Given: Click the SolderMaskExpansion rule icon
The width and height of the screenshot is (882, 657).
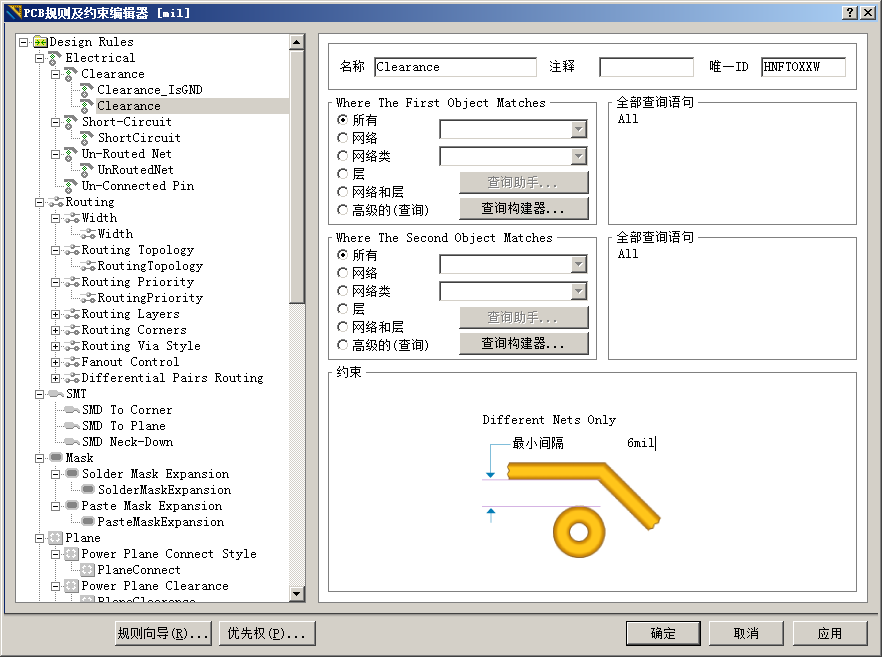Looking at the screenshot, I should 88,489.
